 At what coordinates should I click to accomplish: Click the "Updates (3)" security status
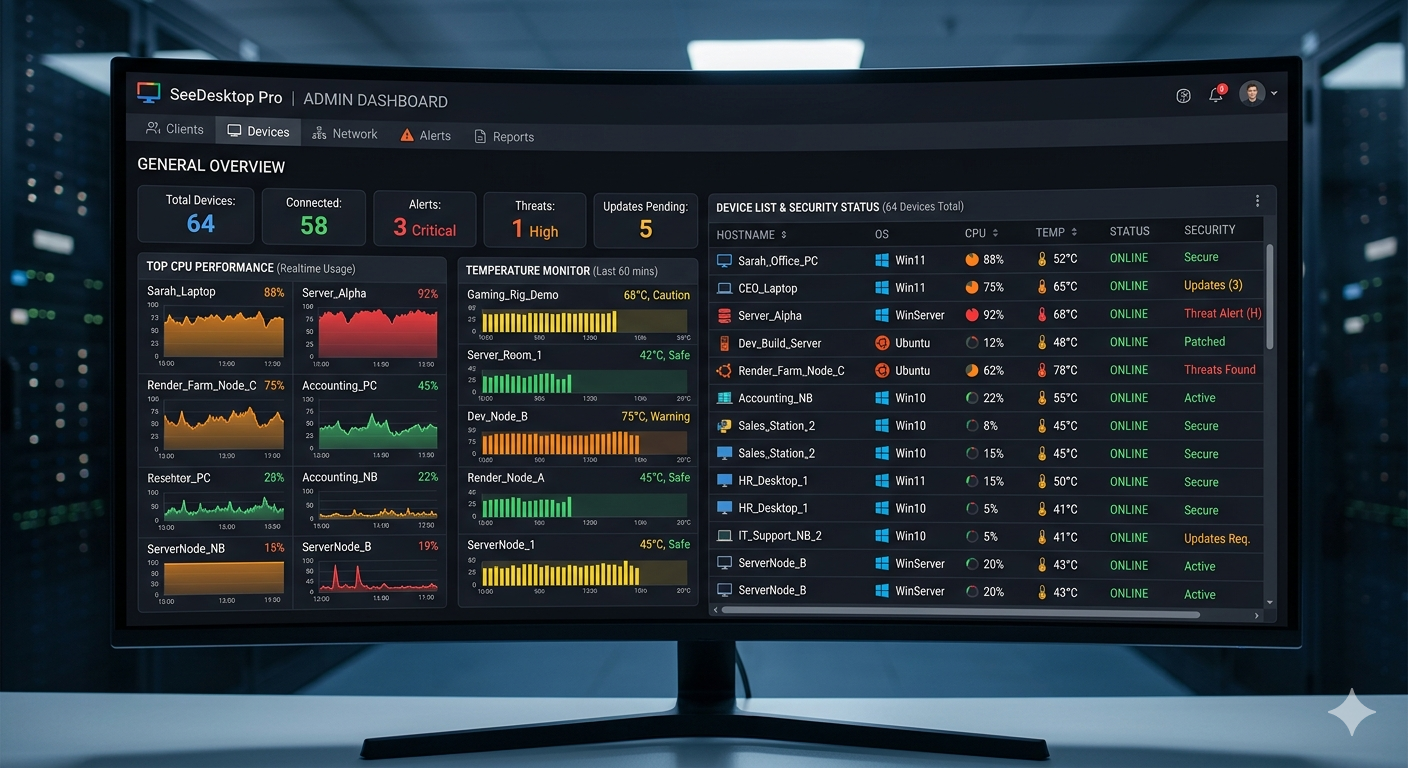[1213, 285]
